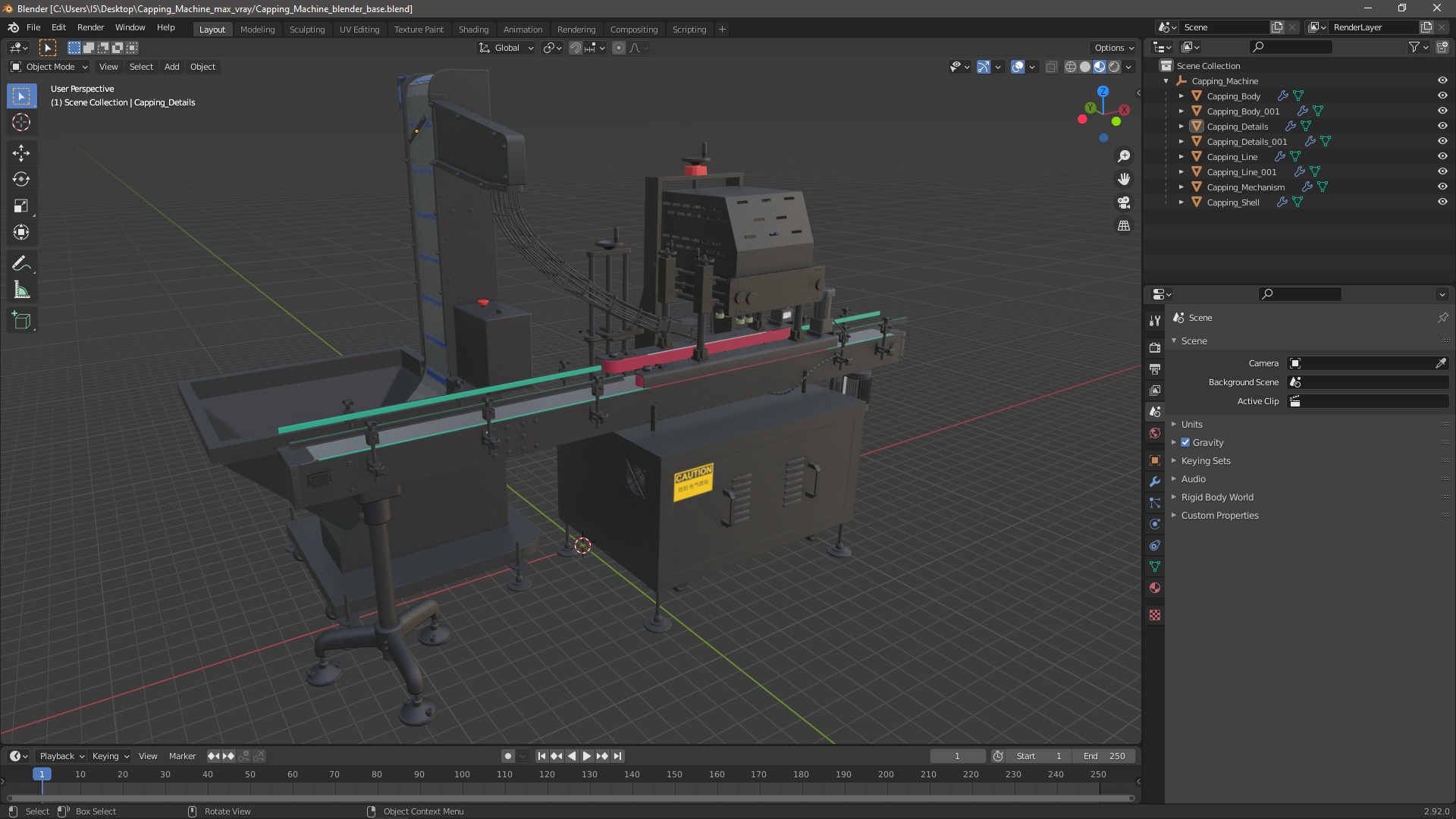Select the Annotate tool
This screenshot has width=1456, height=819.
21,264
